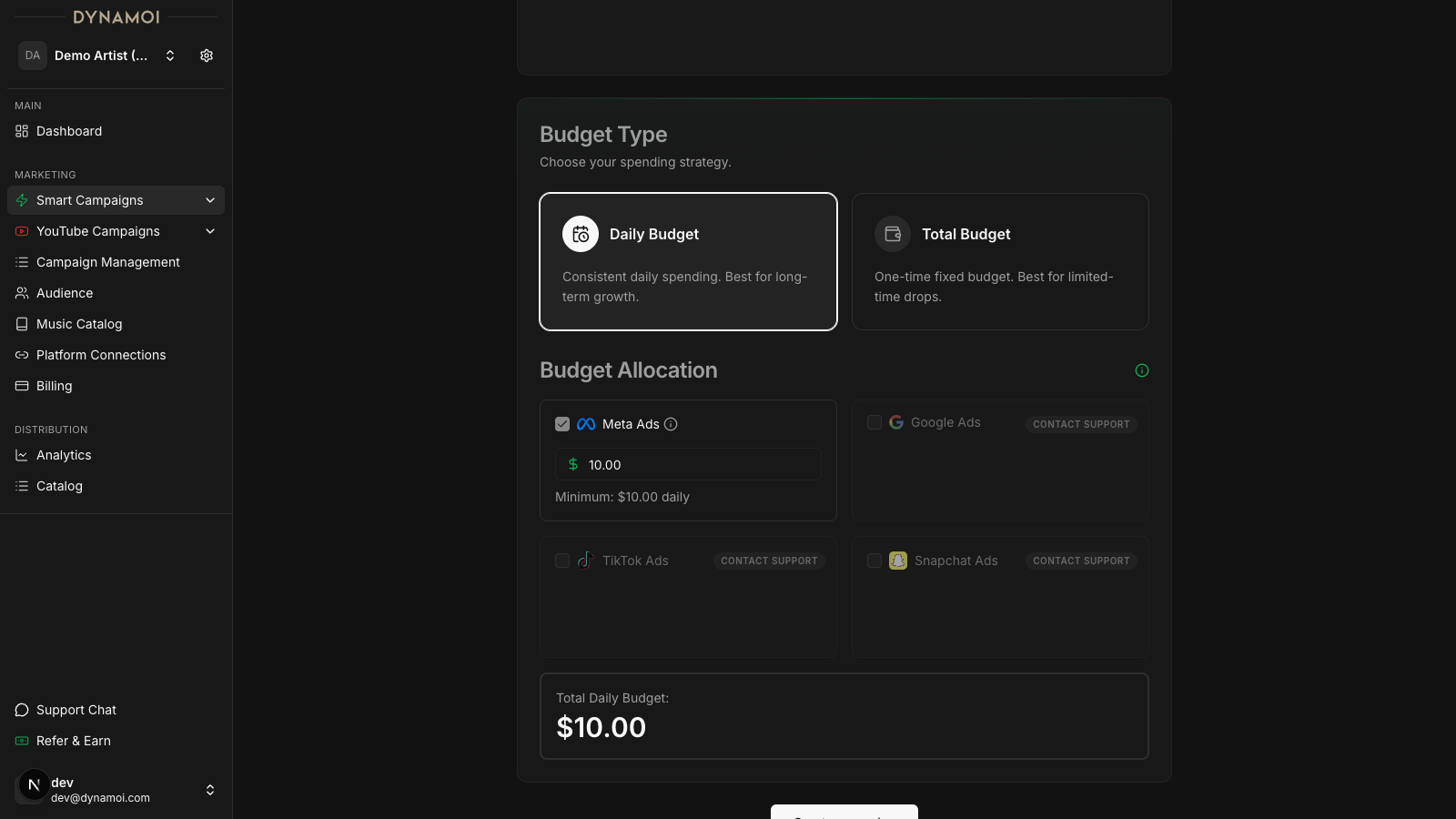The height and width of the screenshot is (819, 1456).
Task: Uncheck the Meta Ads checkbox
Action: [x=562, y=424]
